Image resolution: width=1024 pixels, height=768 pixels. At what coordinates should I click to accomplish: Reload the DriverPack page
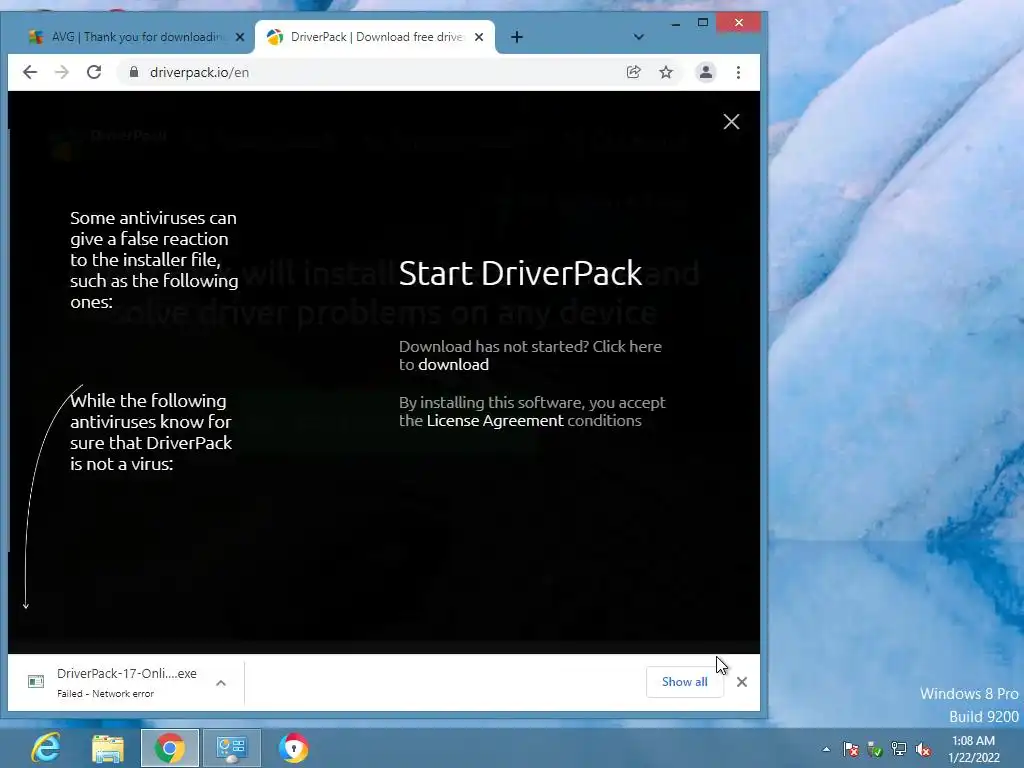[x=94, y=72]
